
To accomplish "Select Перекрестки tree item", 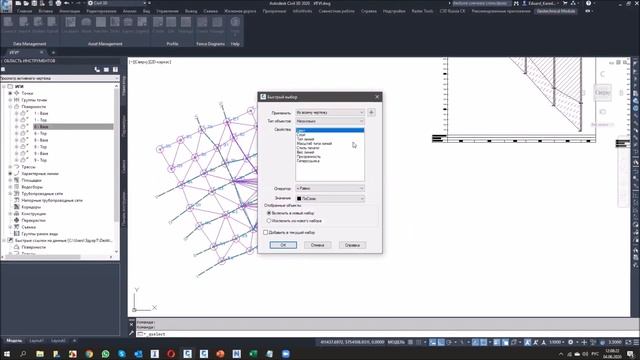I will click(x=33, y=220).
